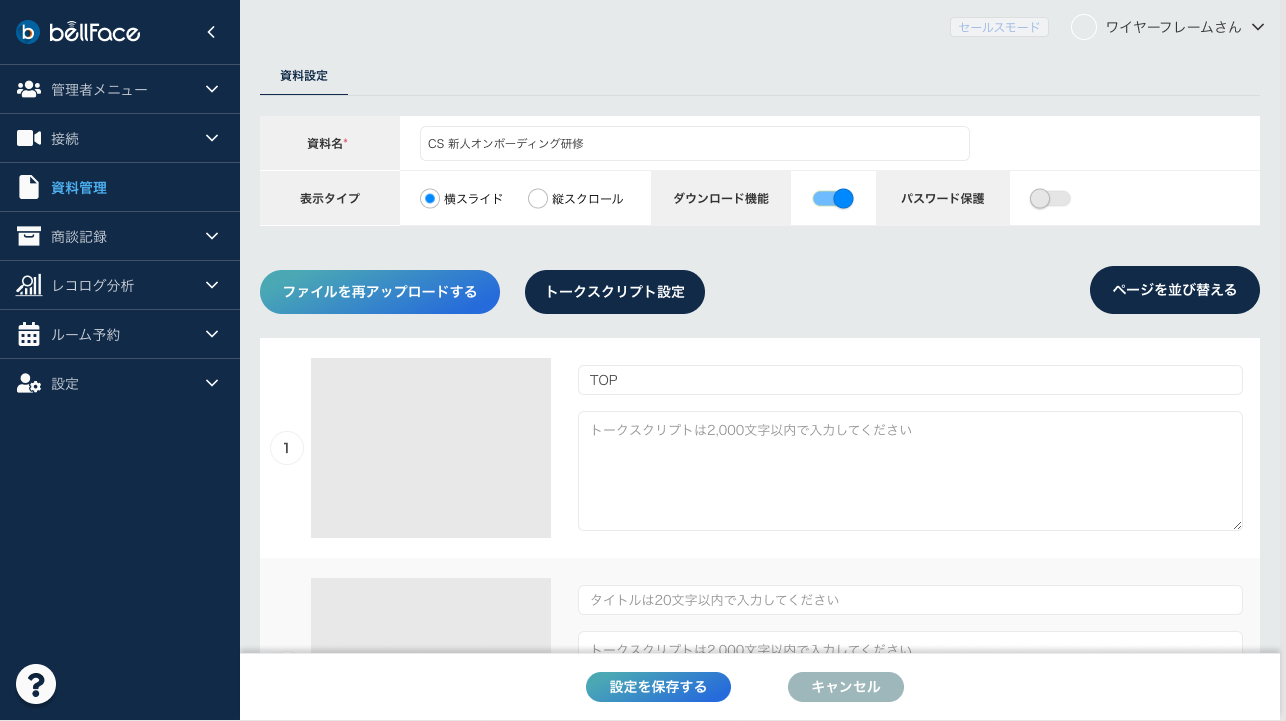Click the トークスクリプト設定 button
This screenshot has width=1286, height=721.
pyautogui.click(x=615, y=292)
